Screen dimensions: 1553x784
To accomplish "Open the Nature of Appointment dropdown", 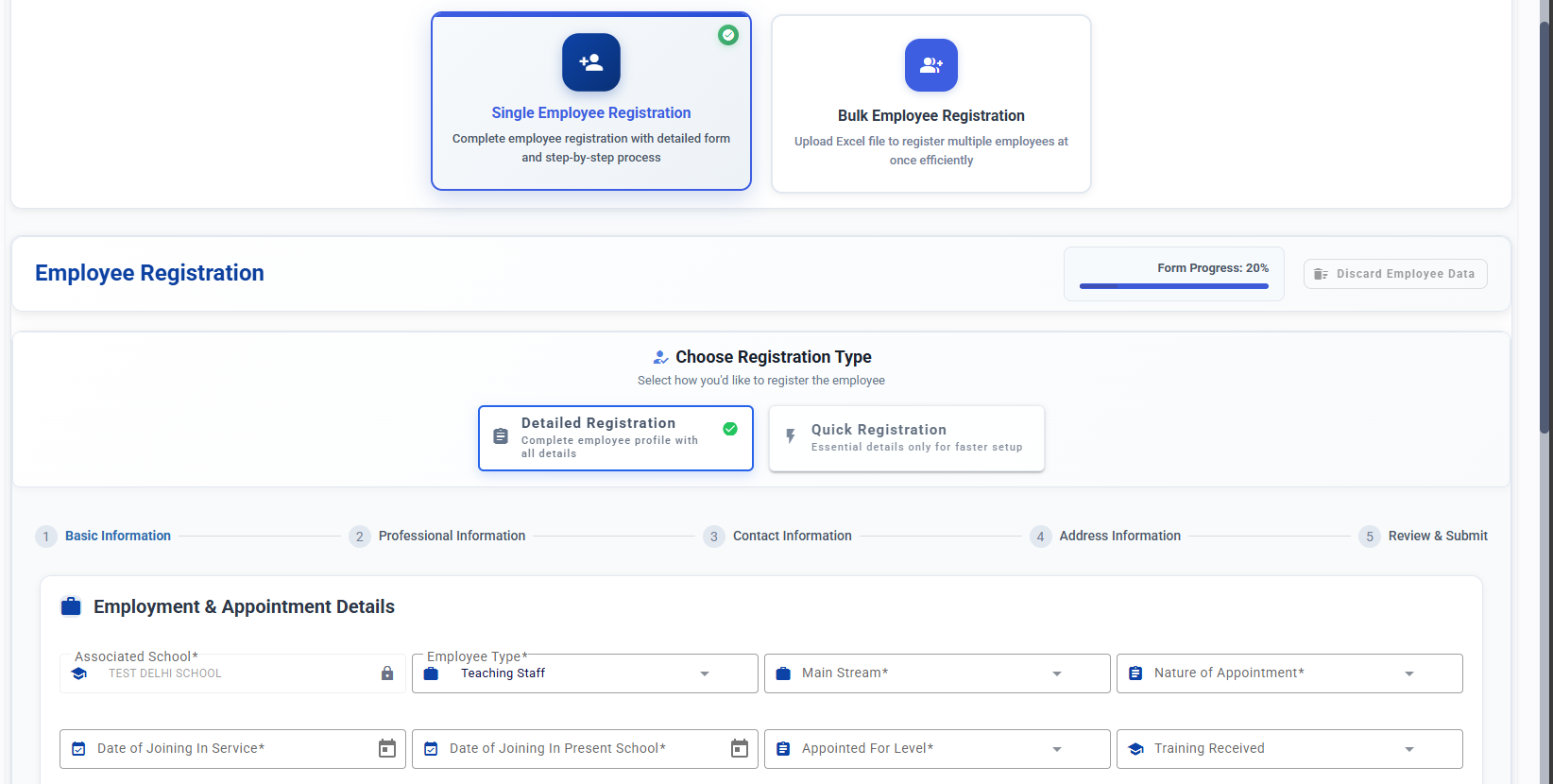I will [1289, 673].
